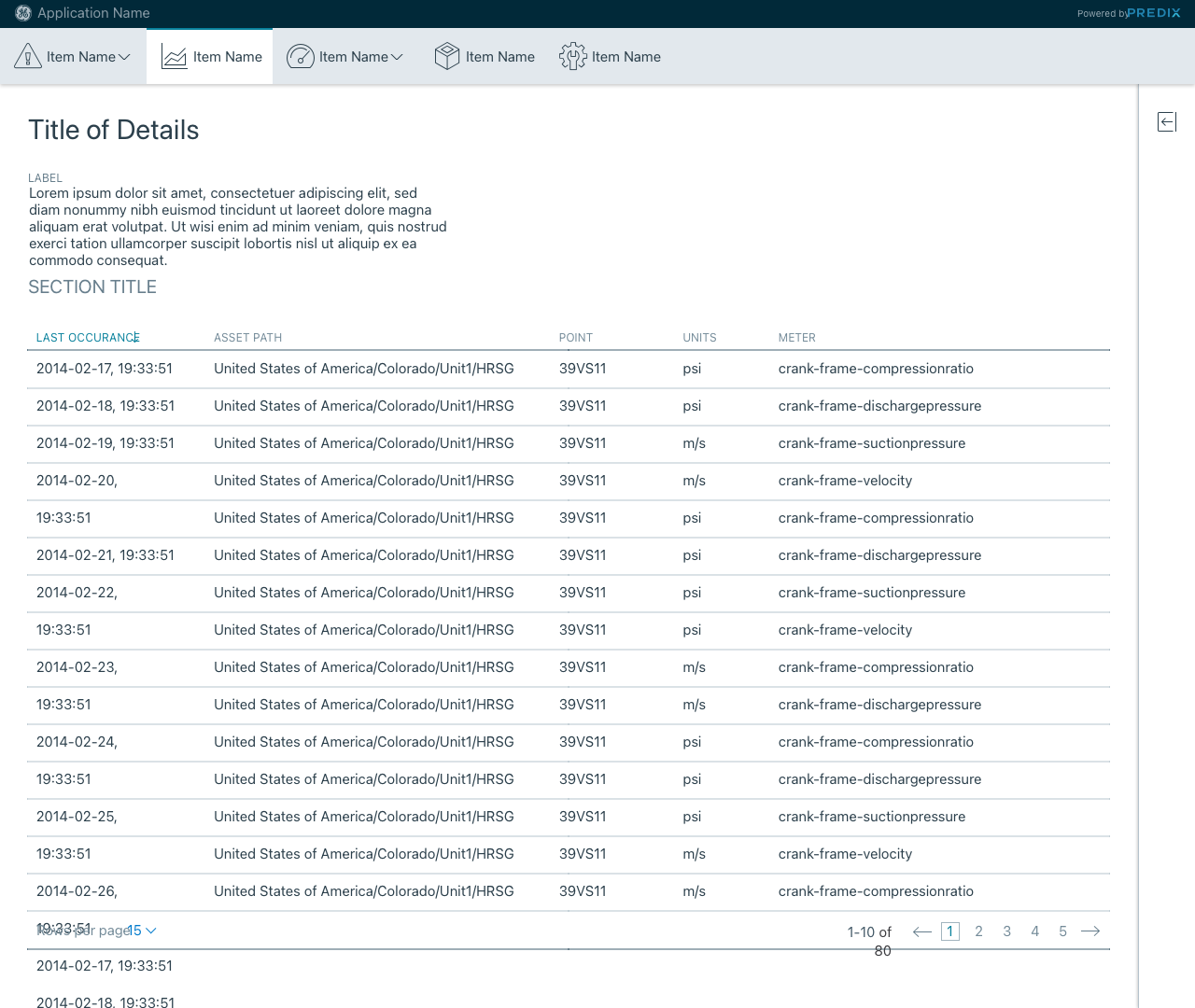Click the Asset Path column header
Viewport: 1195px width, 1008px height.
pos(247,338)
